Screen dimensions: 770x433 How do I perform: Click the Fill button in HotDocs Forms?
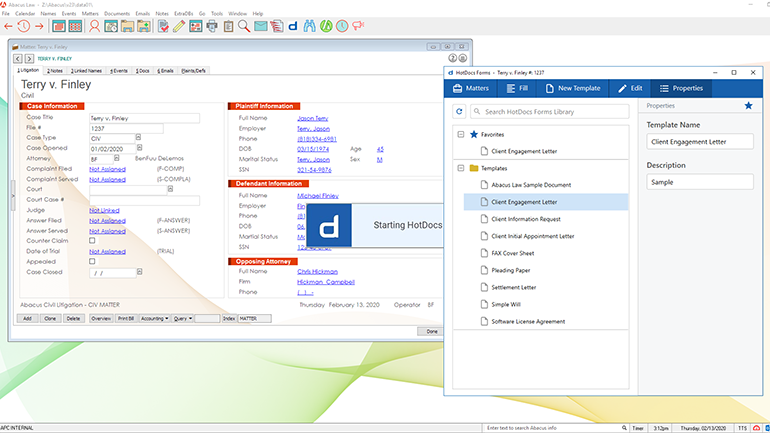pyautogui.click(x=517, y=88)
